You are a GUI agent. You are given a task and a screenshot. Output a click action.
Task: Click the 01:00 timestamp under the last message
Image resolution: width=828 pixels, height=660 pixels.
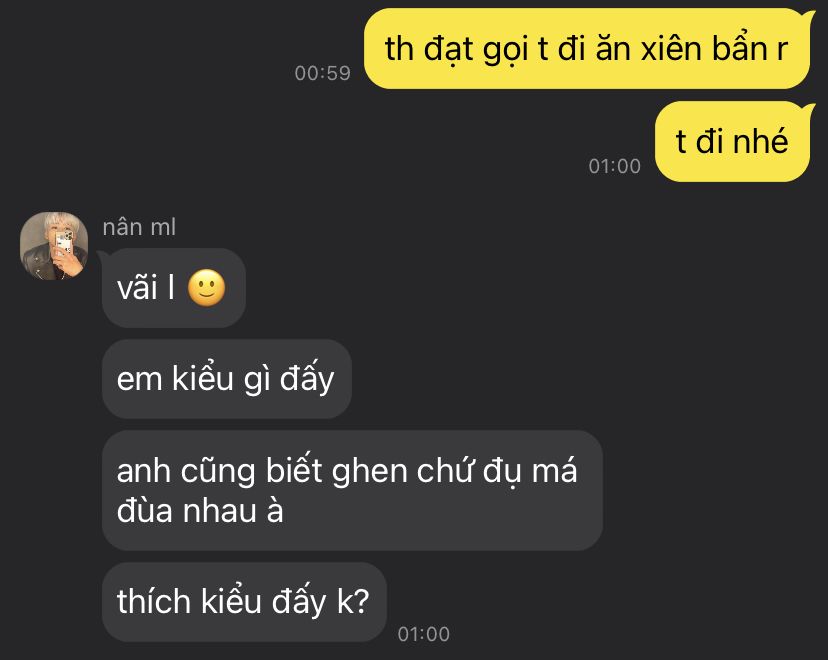coord(424,634)
